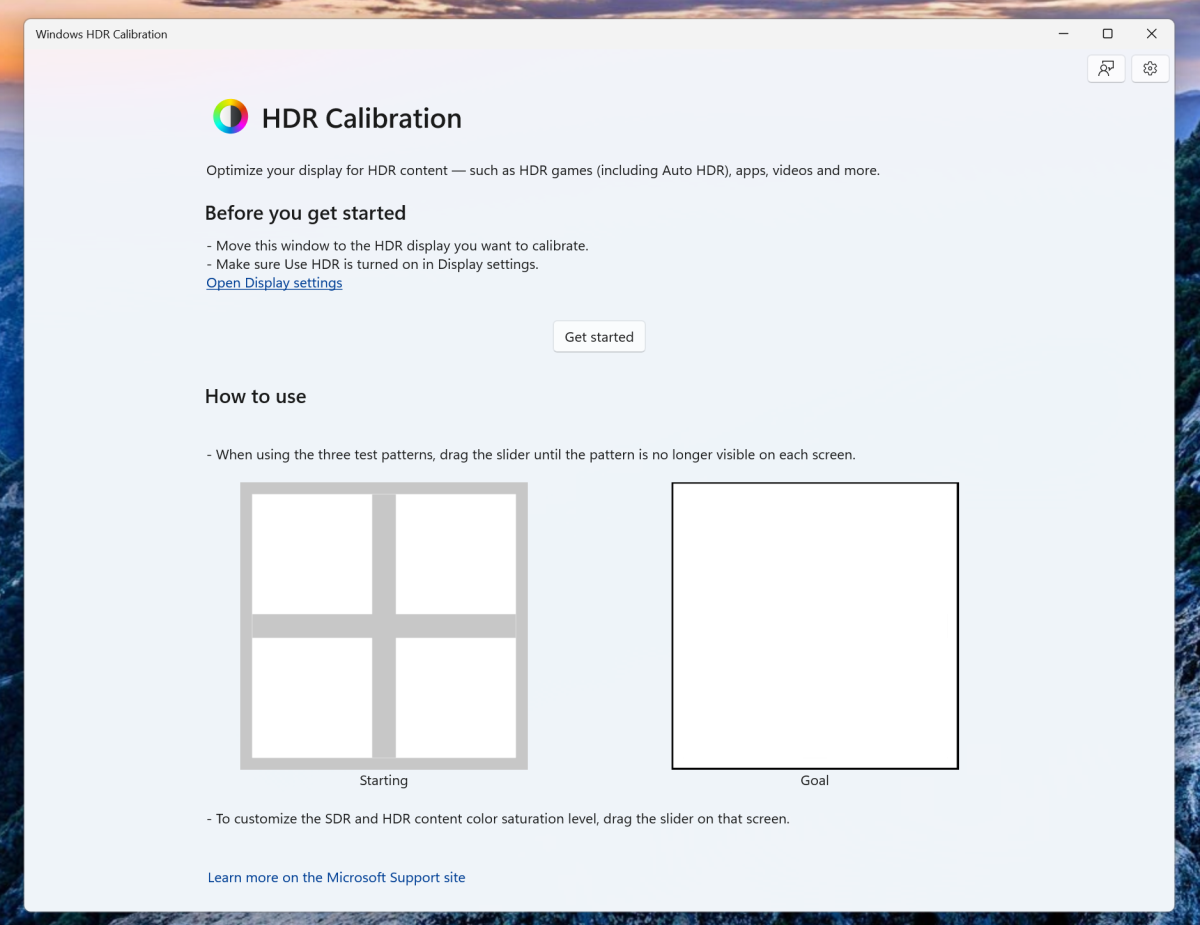Image resolution: width=1200 pixels, height=925 pixels.
Task: Click the HDR Calibration color wheel logo
Action: point(230,117)
